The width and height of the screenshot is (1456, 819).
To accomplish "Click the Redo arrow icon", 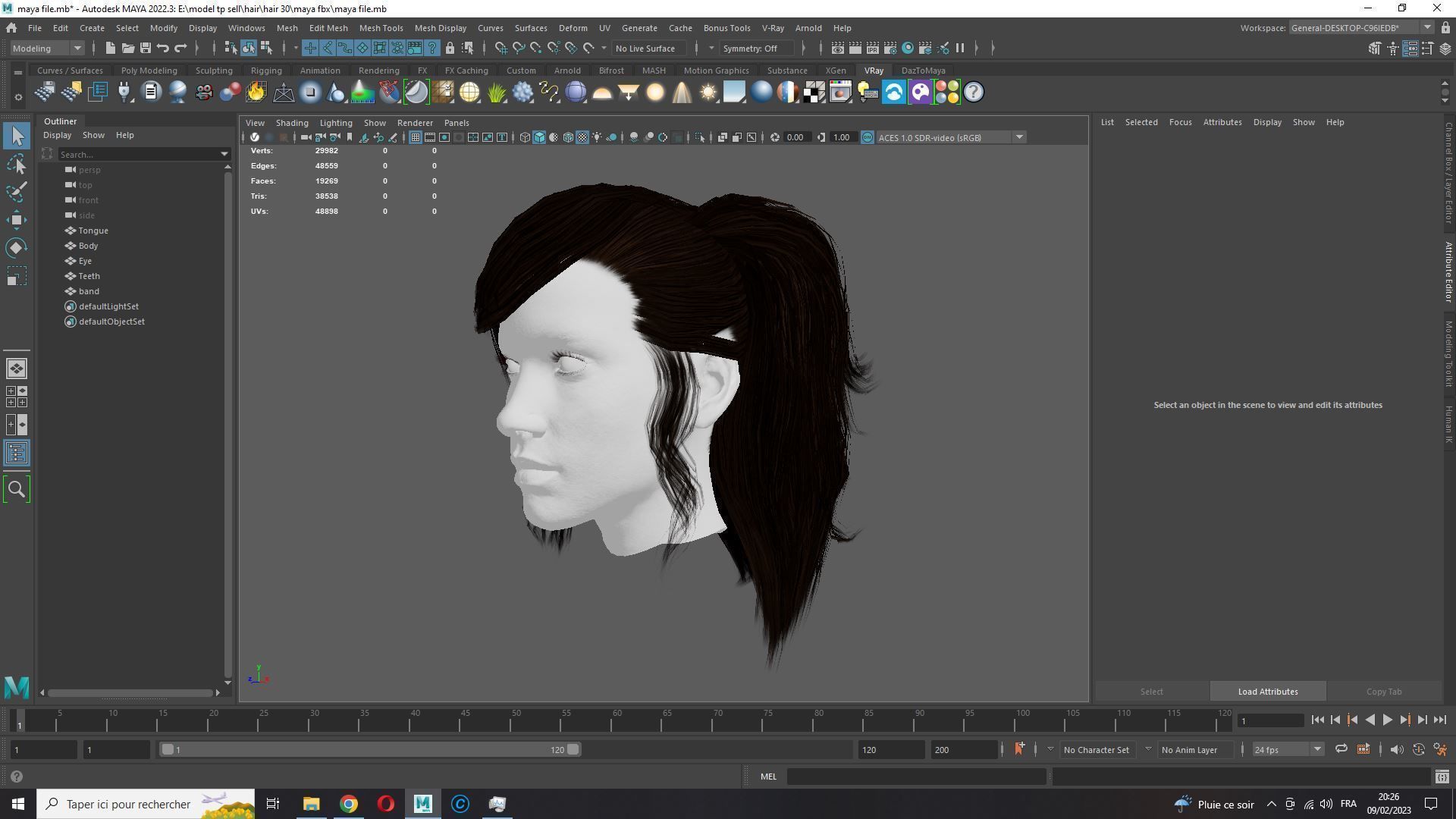I will click(180, 49).
